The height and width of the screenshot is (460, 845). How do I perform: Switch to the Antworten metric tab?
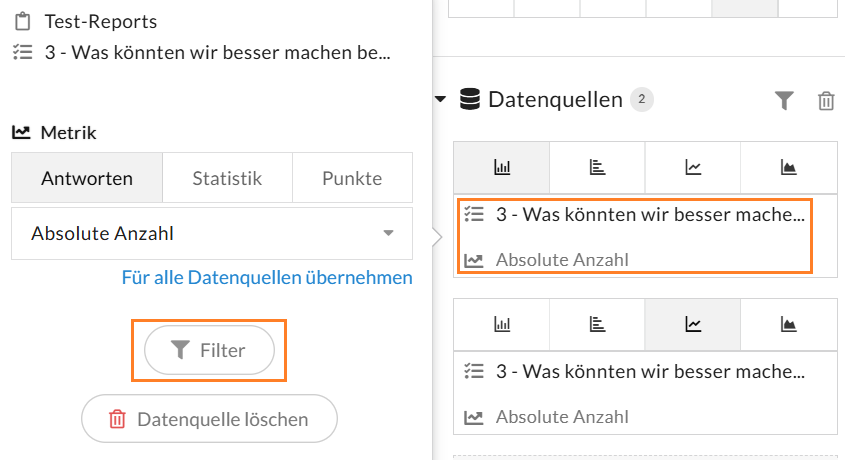(87, 178)
